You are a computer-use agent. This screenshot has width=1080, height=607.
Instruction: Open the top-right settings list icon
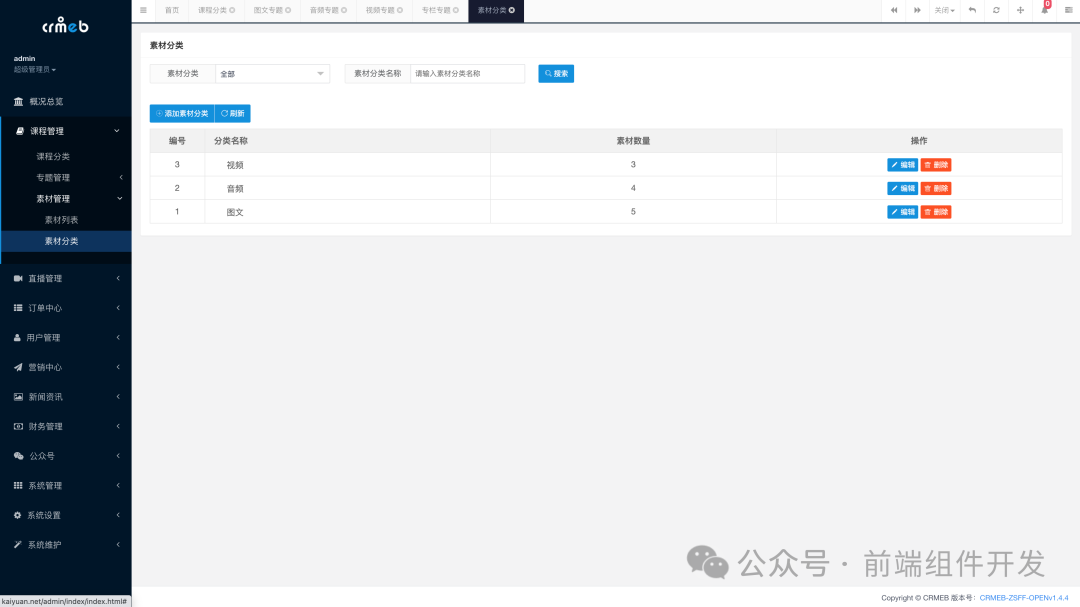[x=1068, y=10]
